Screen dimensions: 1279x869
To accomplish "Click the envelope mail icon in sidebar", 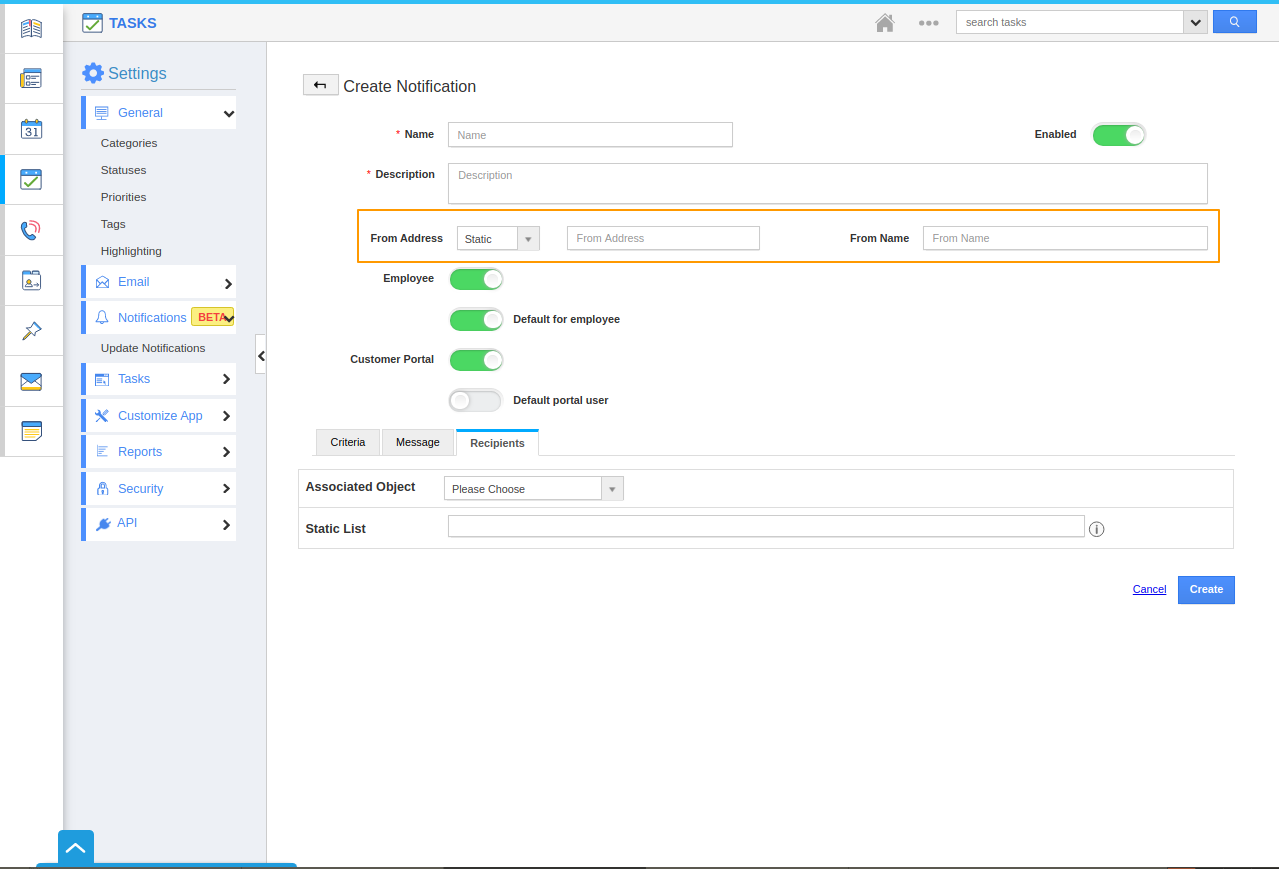I will (x=32, y=382).
